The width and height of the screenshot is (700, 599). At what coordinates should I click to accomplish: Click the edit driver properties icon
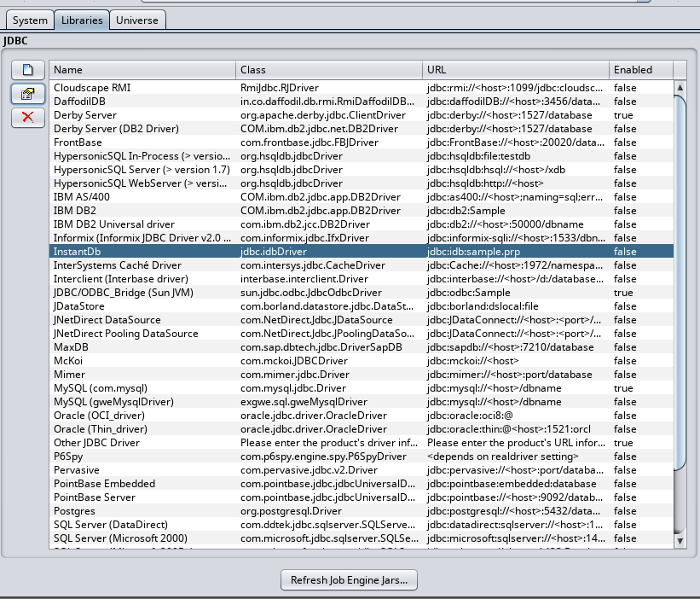pyautogui.click(x=27, y=94)
